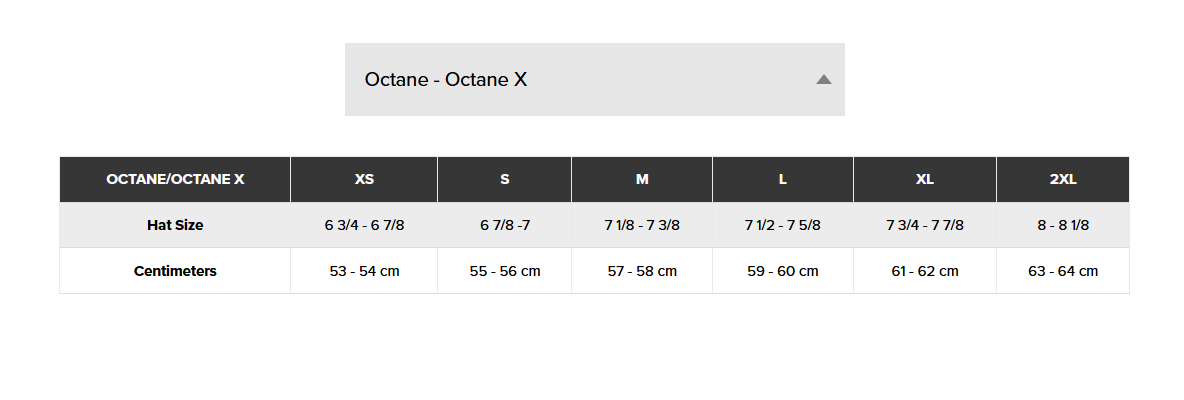This screenshot has width=1184, height=400.
Task: Click the Hat Size row label
Action: (x=175, y=225)
